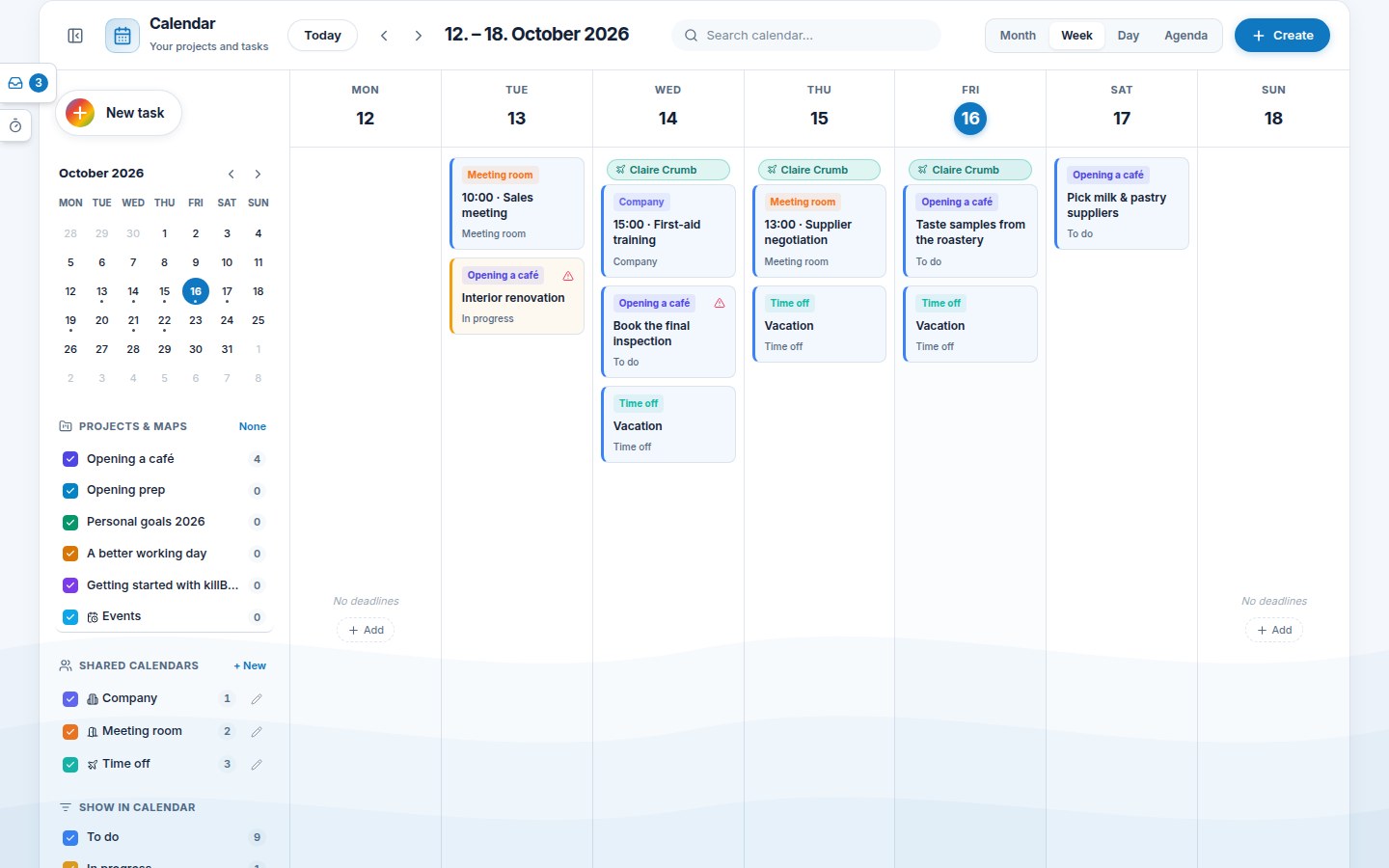The width and height of the screenshot is (1389, 868).
Task: Click the calendar app icon in header
Action: (x=123, y=36)
